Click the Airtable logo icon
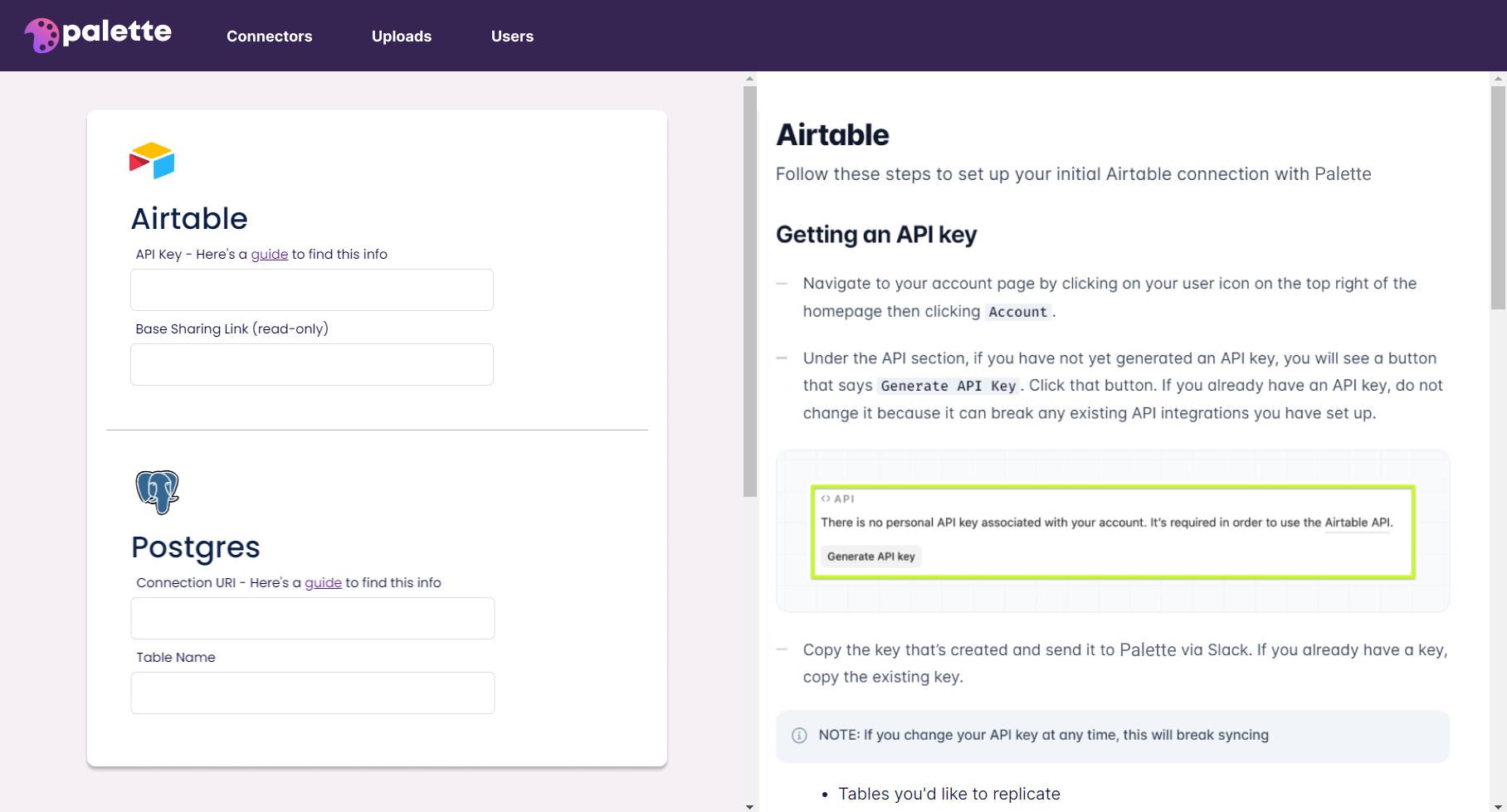Image resolution: width=1507 pixels, height=812 pixels. click(152, 161)
